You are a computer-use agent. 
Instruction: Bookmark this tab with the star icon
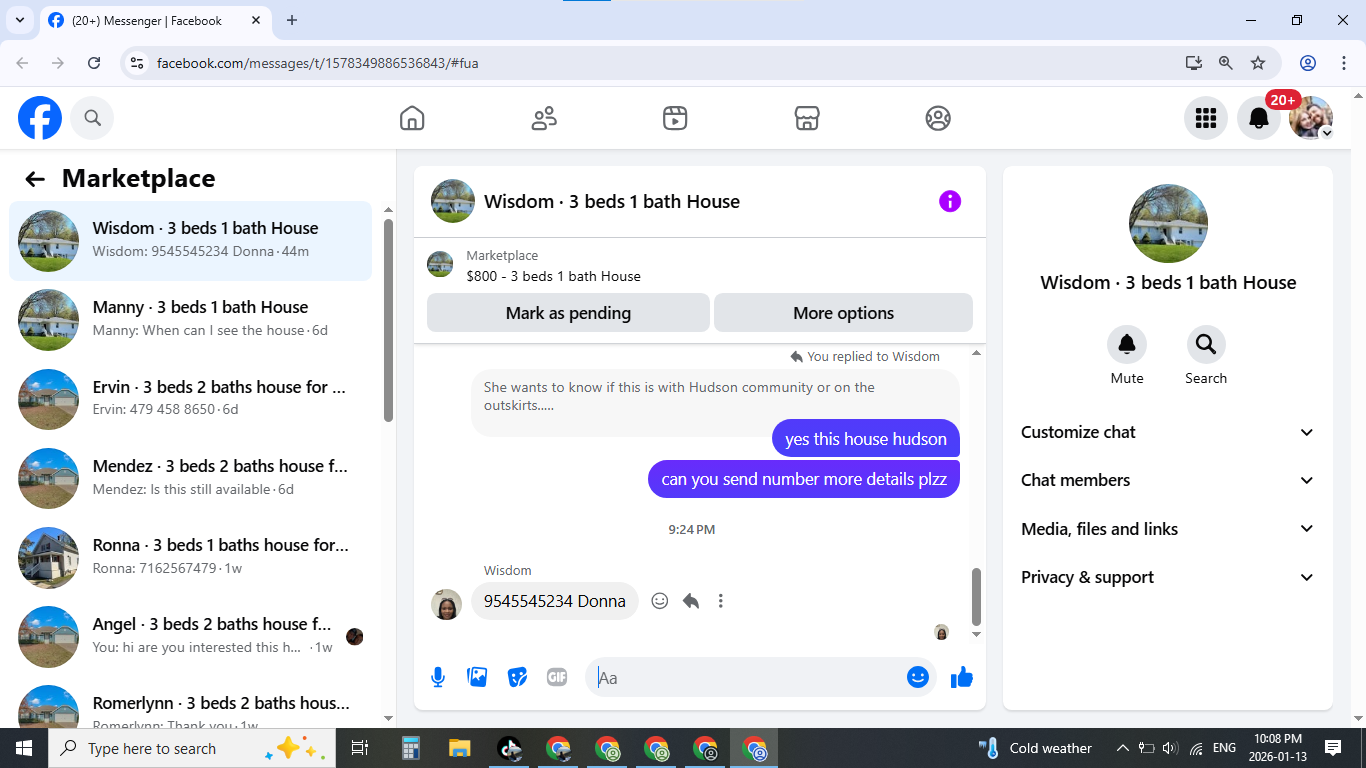pos(1258,63)
